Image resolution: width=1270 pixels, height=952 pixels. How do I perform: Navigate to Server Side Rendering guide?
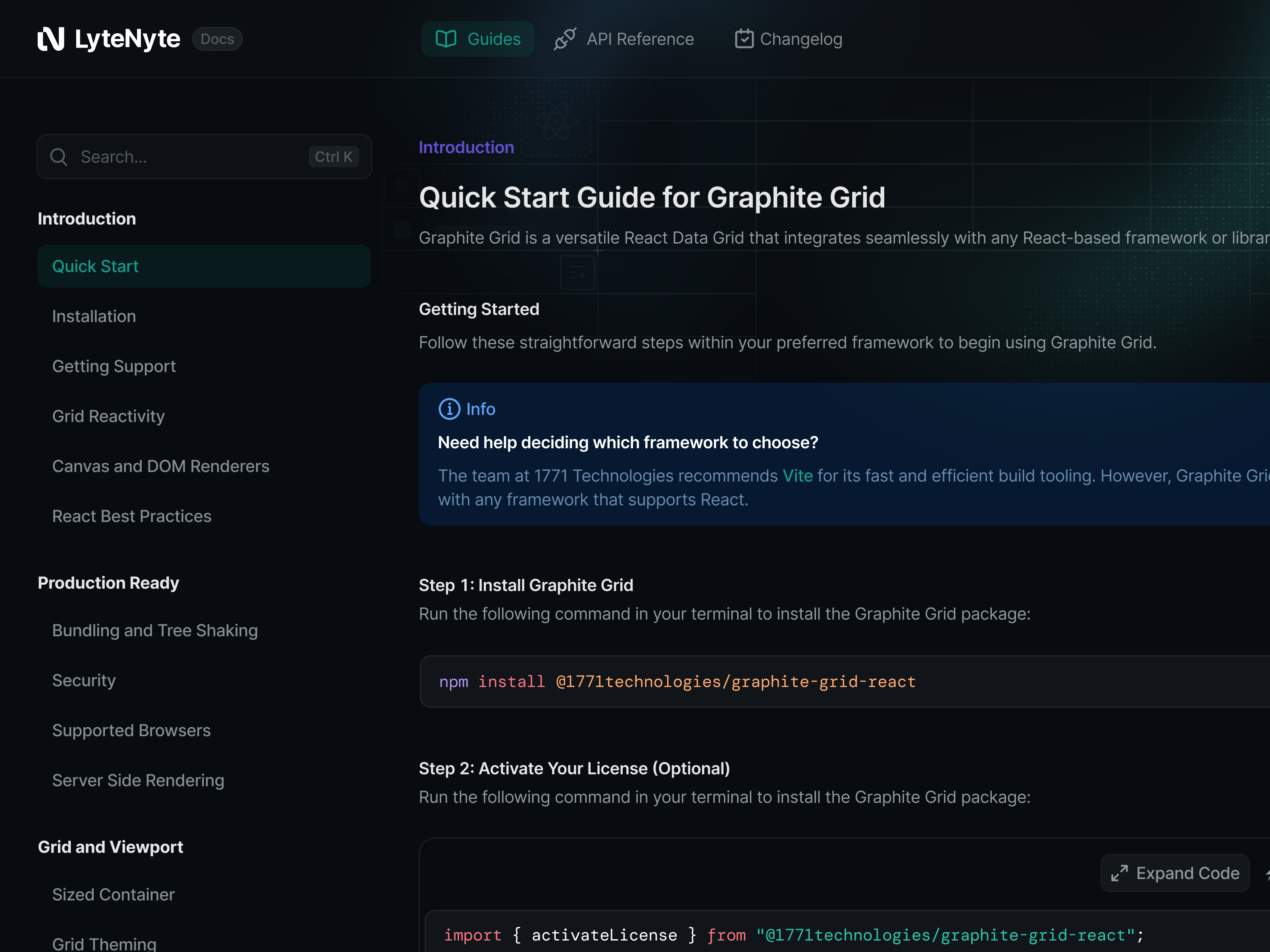138,780
